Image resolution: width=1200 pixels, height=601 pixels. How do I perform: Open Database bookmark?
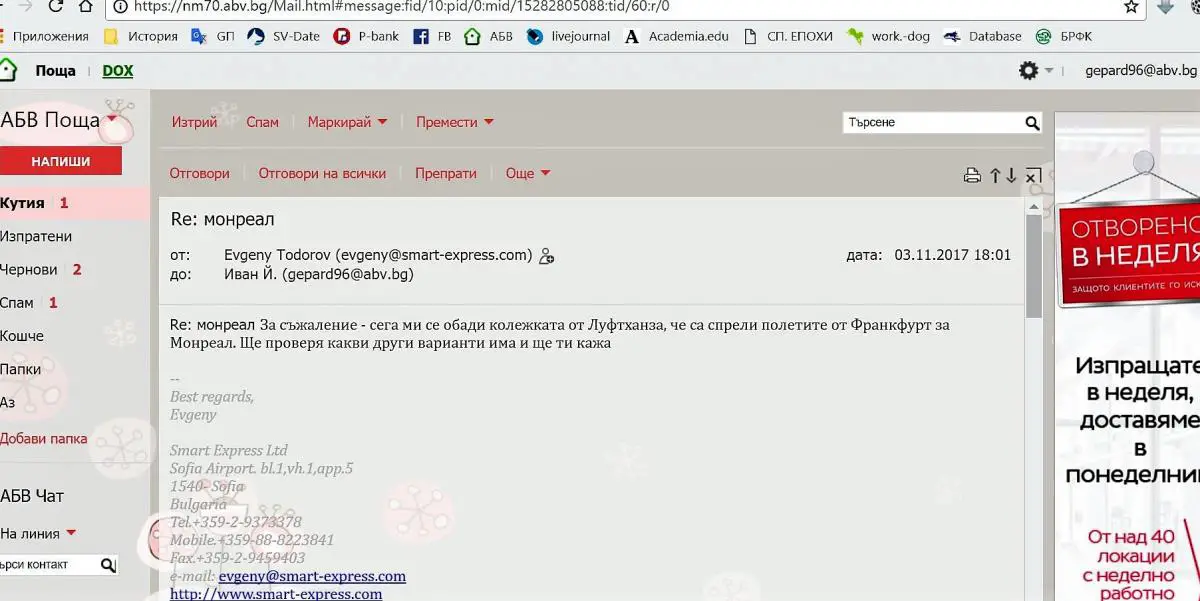point(983,36)
